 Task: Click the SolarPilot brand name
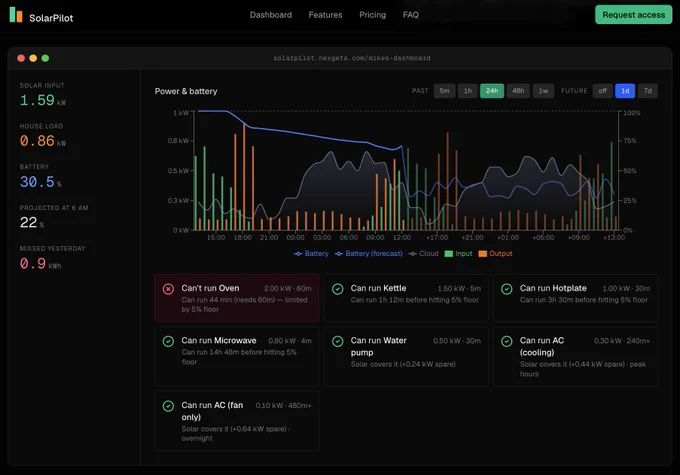(51, 18)
